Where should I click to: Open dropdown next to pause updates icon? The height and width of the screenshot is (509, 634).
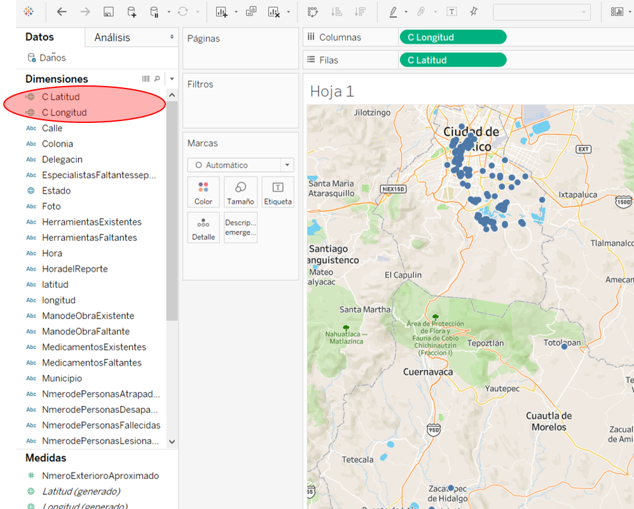click(169, 12)
